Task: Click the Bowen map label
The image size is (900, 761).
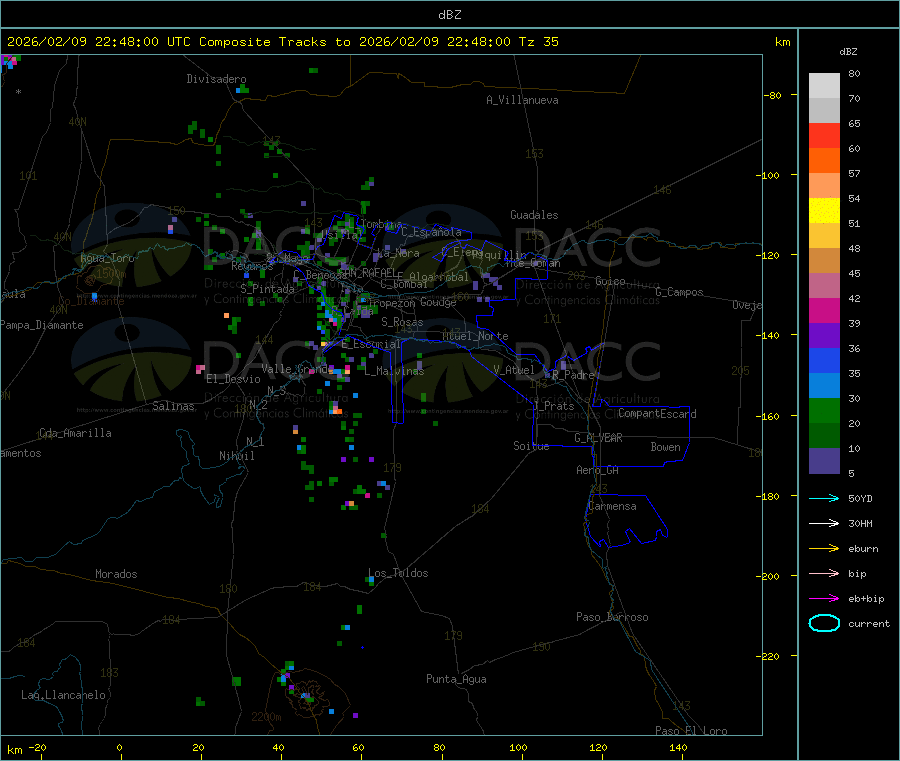Action: coord(666,447)
